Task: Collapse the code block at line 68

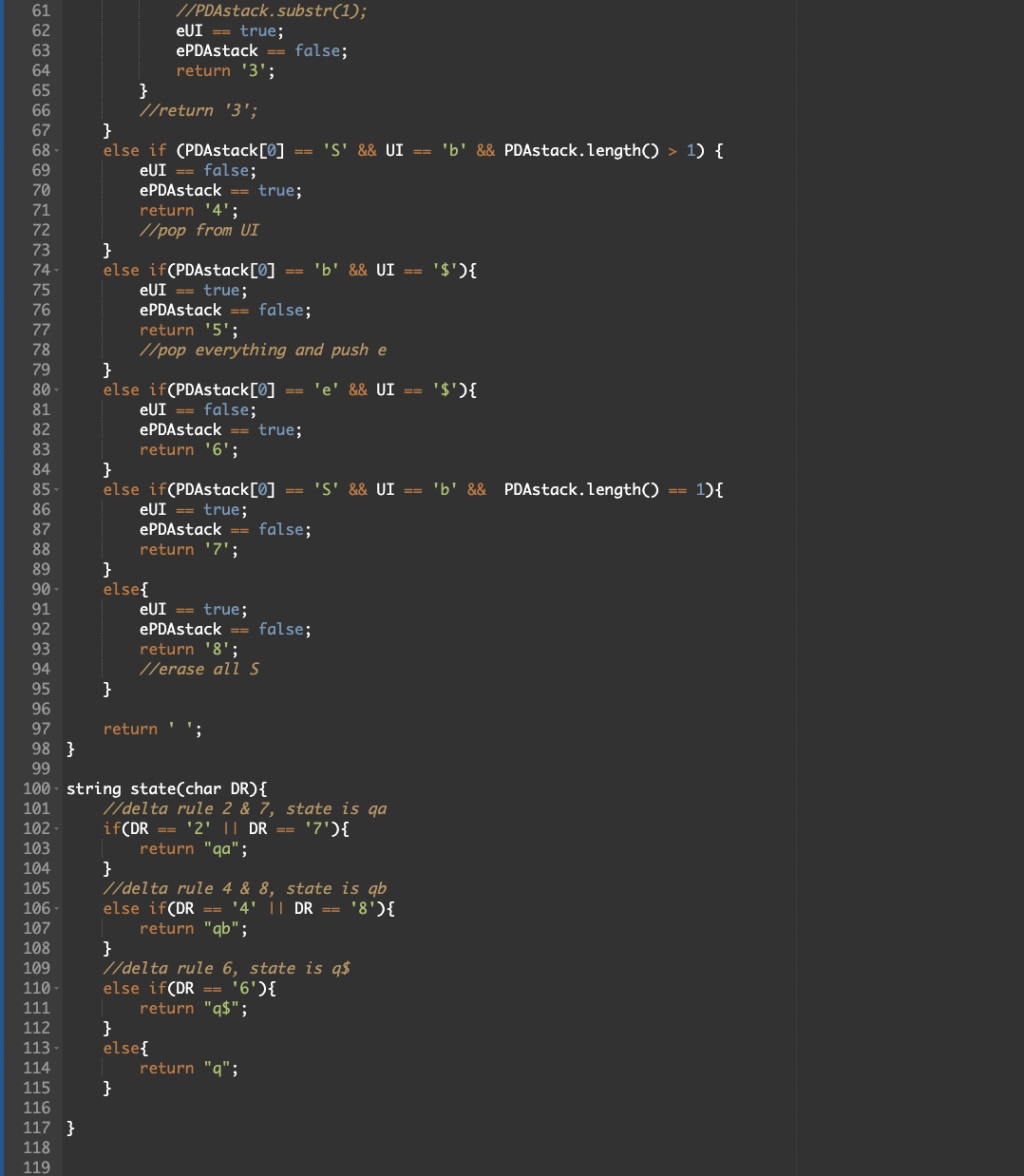Action: click(x=57, y=151)
